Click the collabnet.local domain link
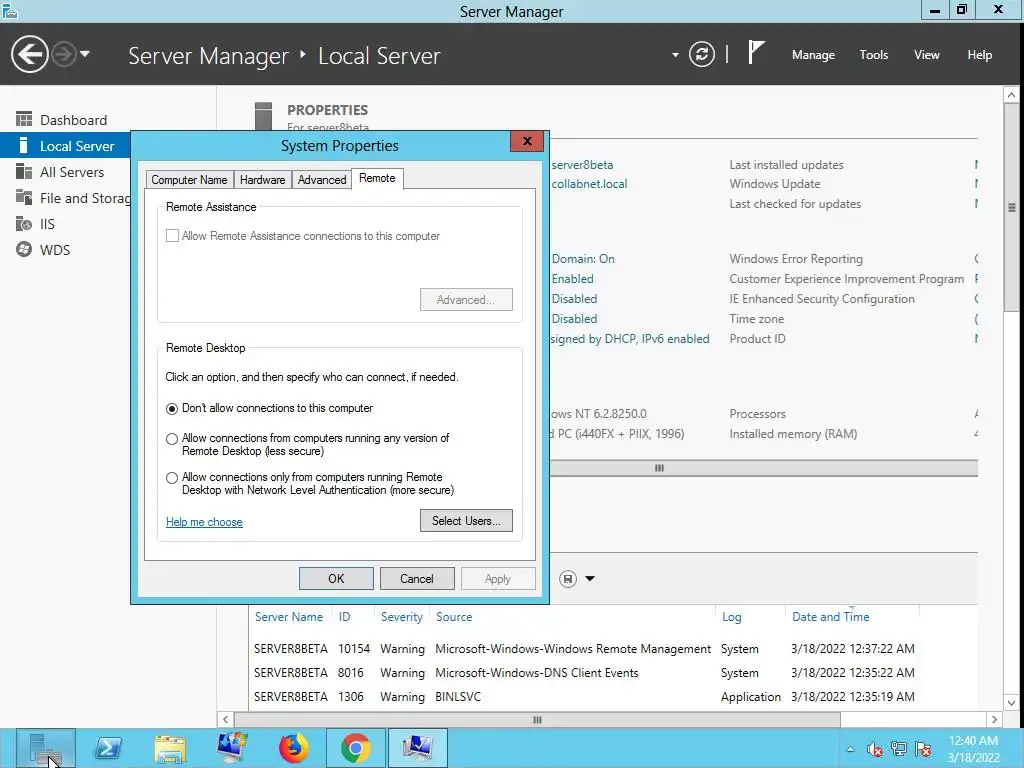 [x=589, y=184]
